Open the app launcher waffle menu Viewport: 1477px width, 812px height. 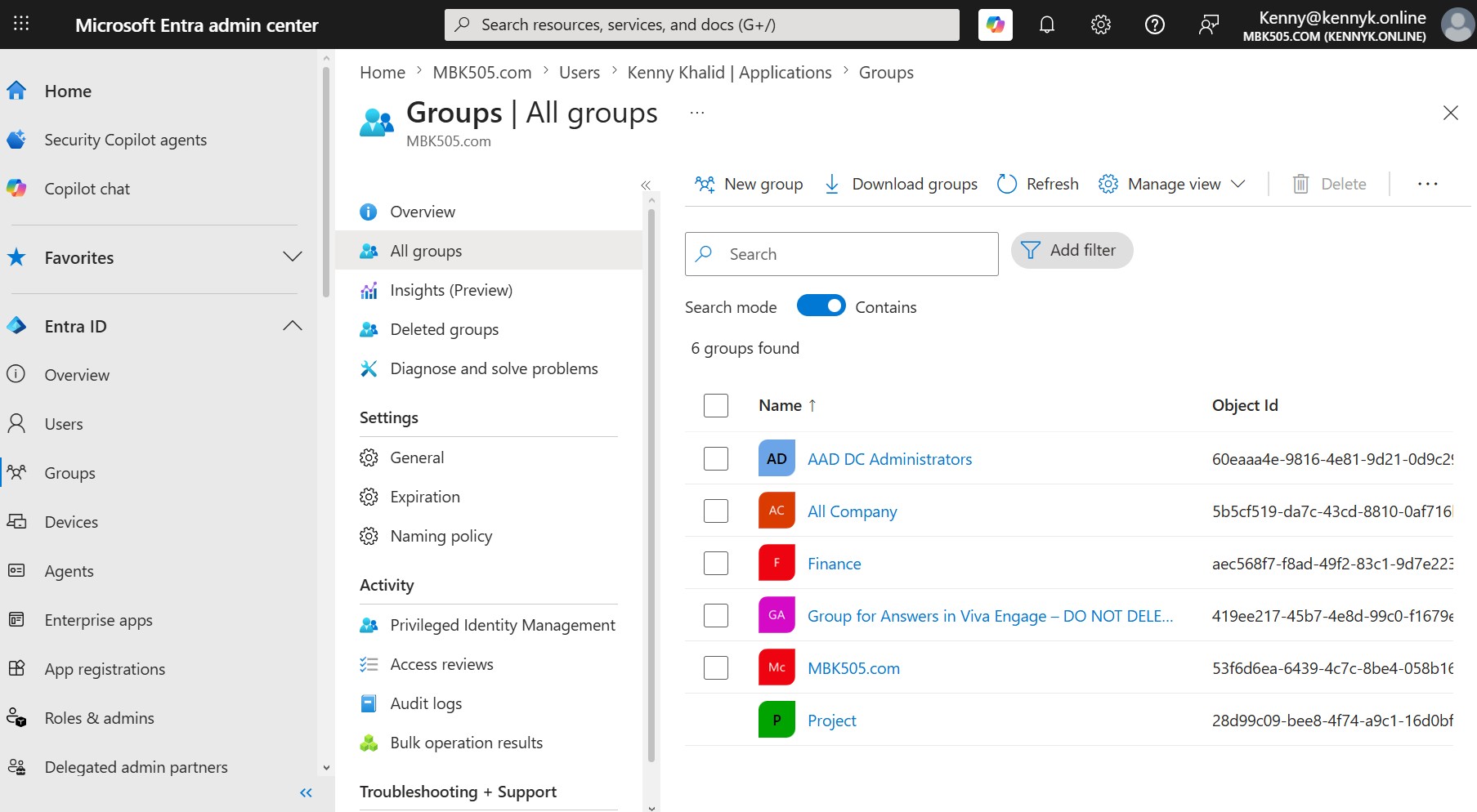click(21, 24)
